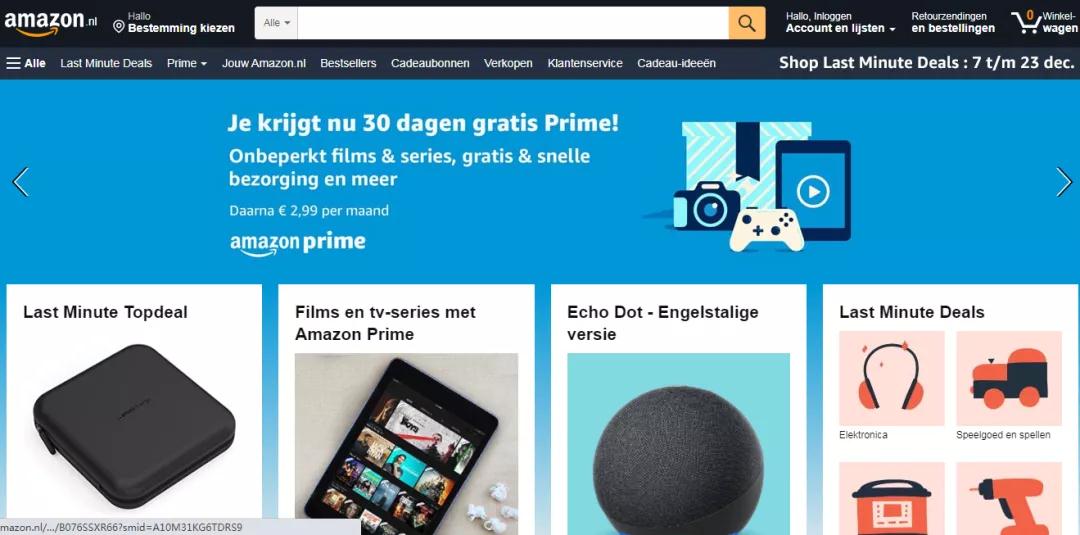Viewport: 1080px width, 535px height.
Task: Open the Echo Dot product image
Action: 678,444
